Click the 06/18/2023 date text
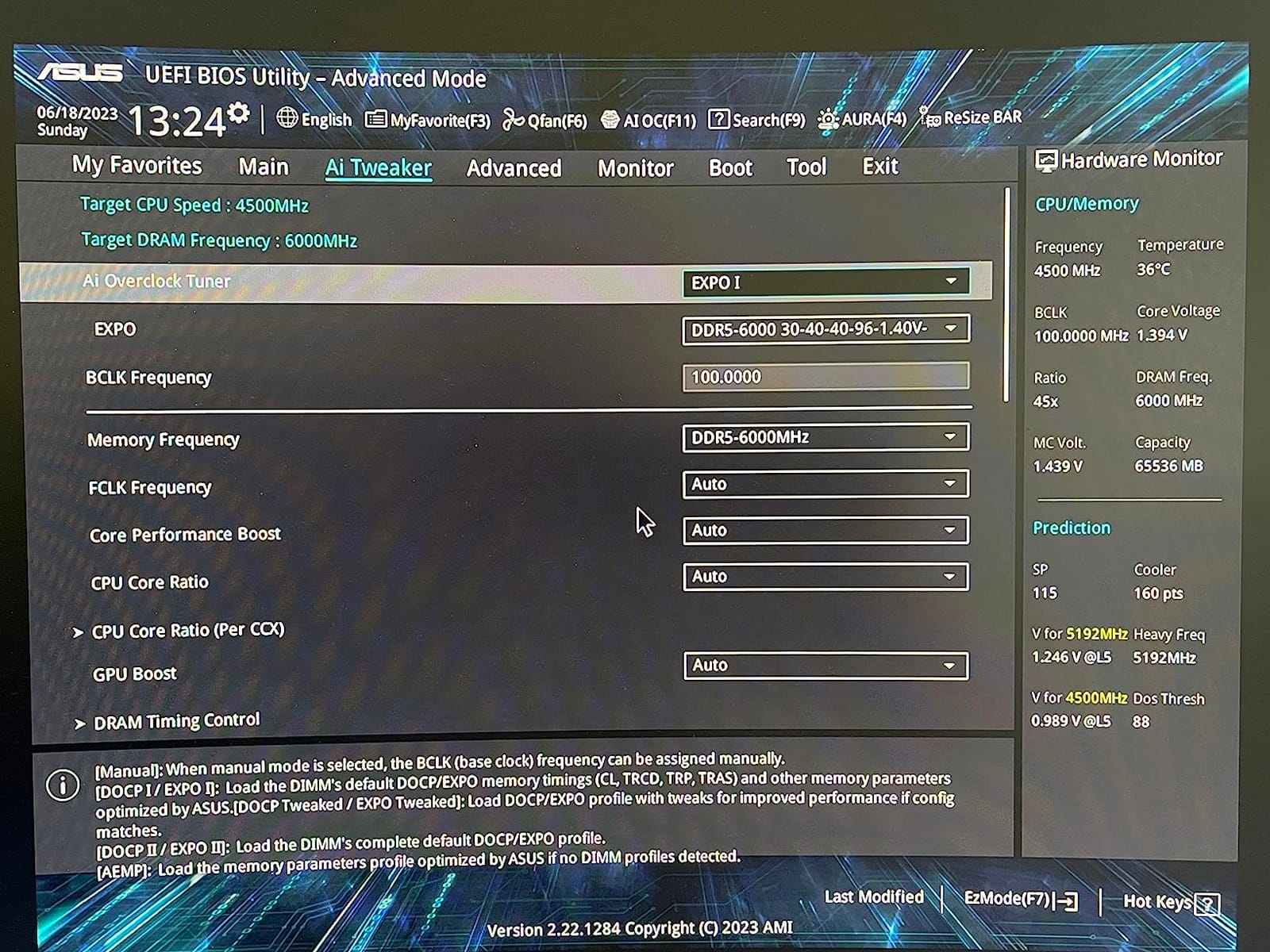Image resolution: width=1270 pixels, height=952 pixels. tap(77, 113)
